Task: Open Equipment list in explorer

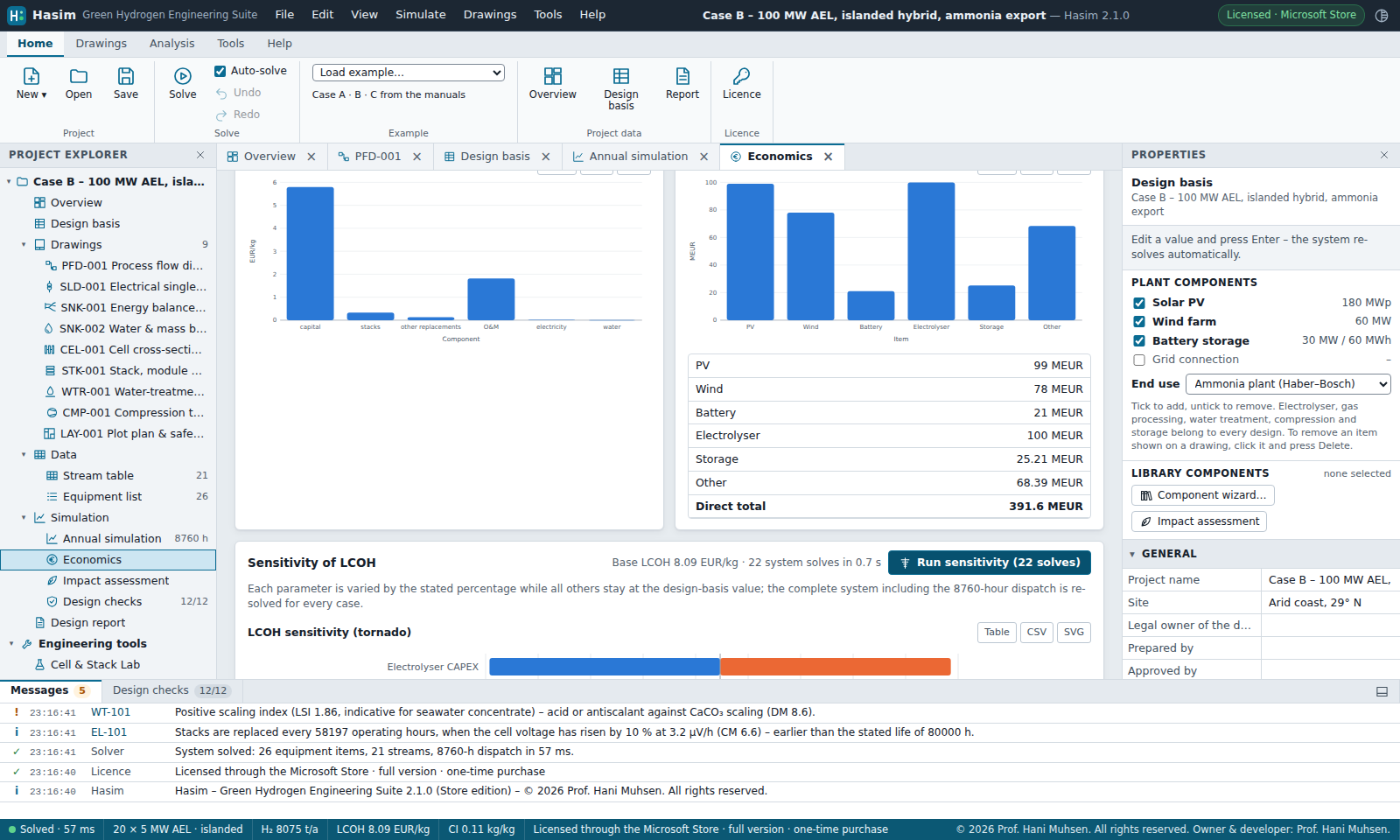Action: coord(108,497)
